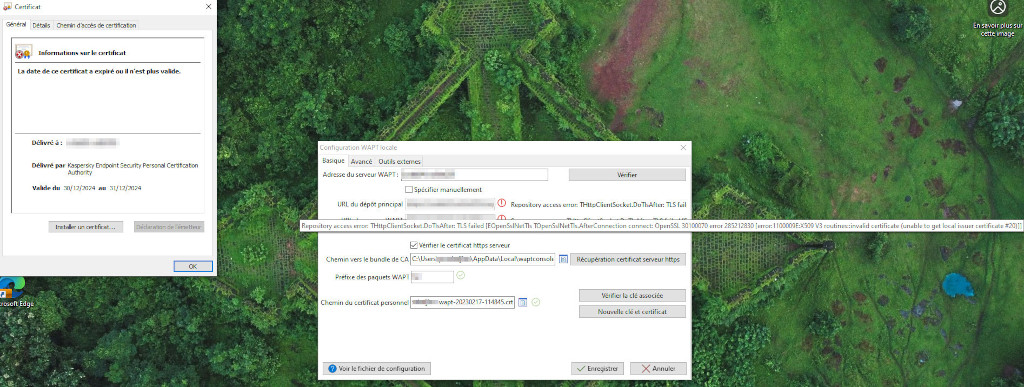This screenshot has height=387, width=1024.
Task: Click the 'Chemin du certificat personnel' field
Action: [462, 302]
